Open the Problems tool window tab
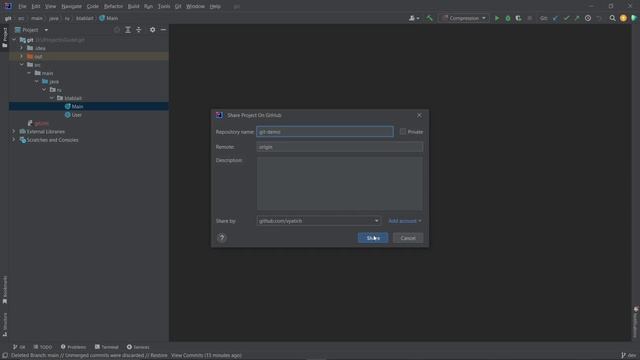Image resolution: width=640 pixels, height=360 pixels. pyautogui.click(x=73, y=347)
